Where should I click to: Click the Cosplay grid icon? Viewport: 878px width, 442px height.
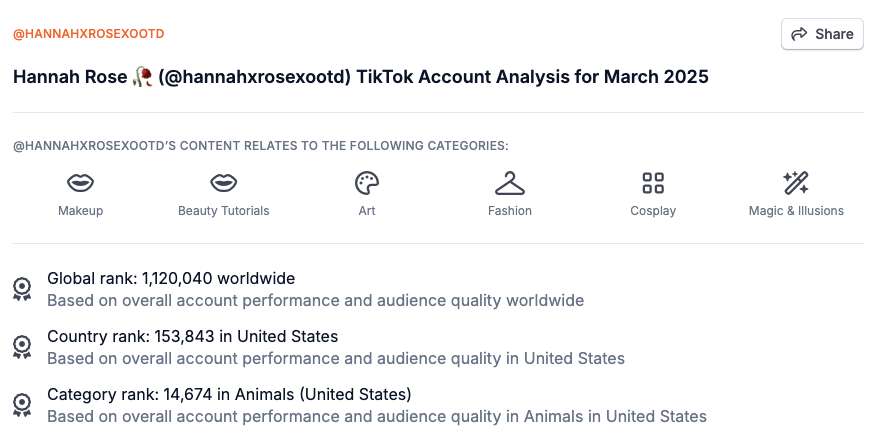point(653,183)
